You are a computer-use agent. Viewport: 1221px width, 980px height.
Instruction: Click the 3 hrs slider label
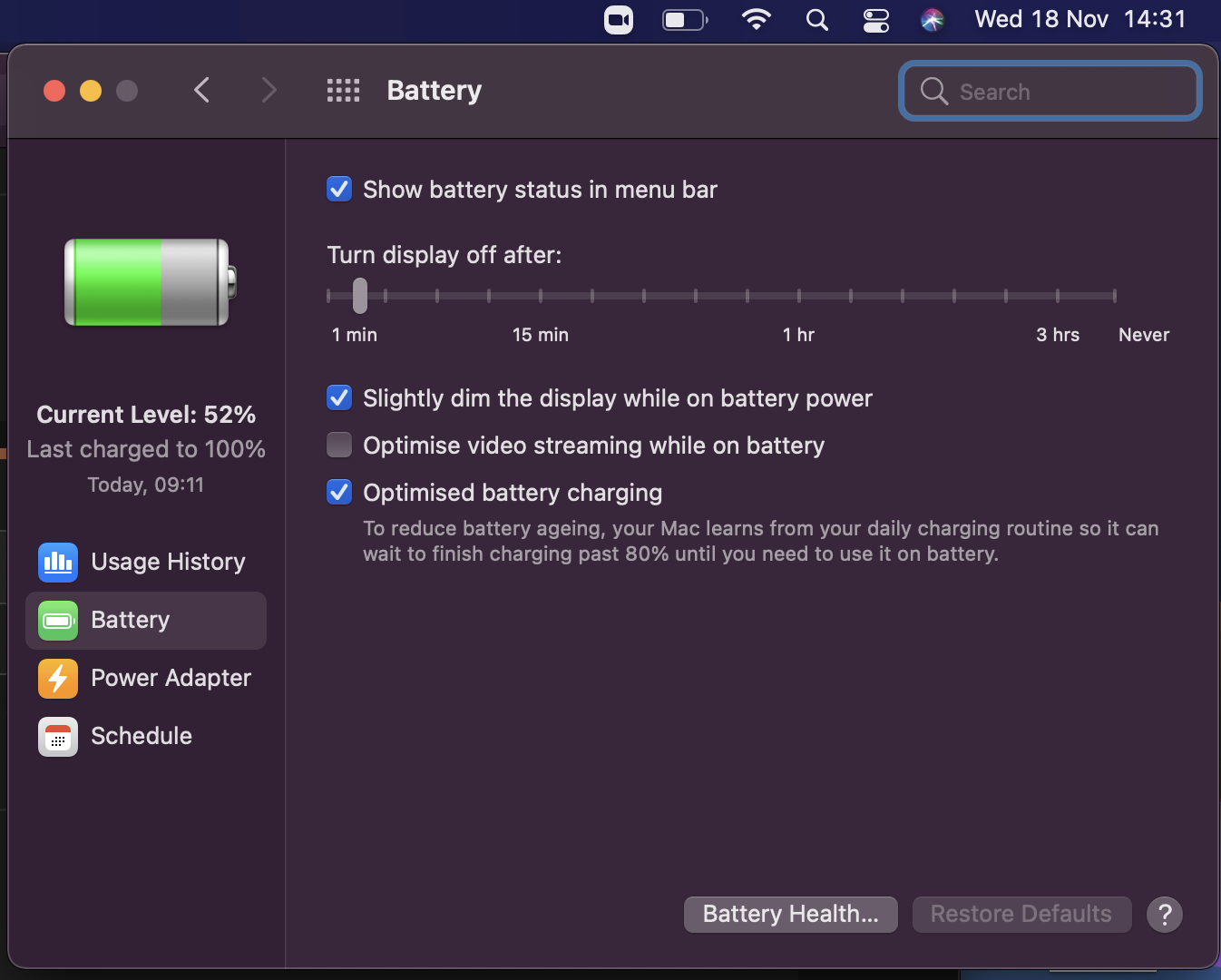(x=1058, y=335)
